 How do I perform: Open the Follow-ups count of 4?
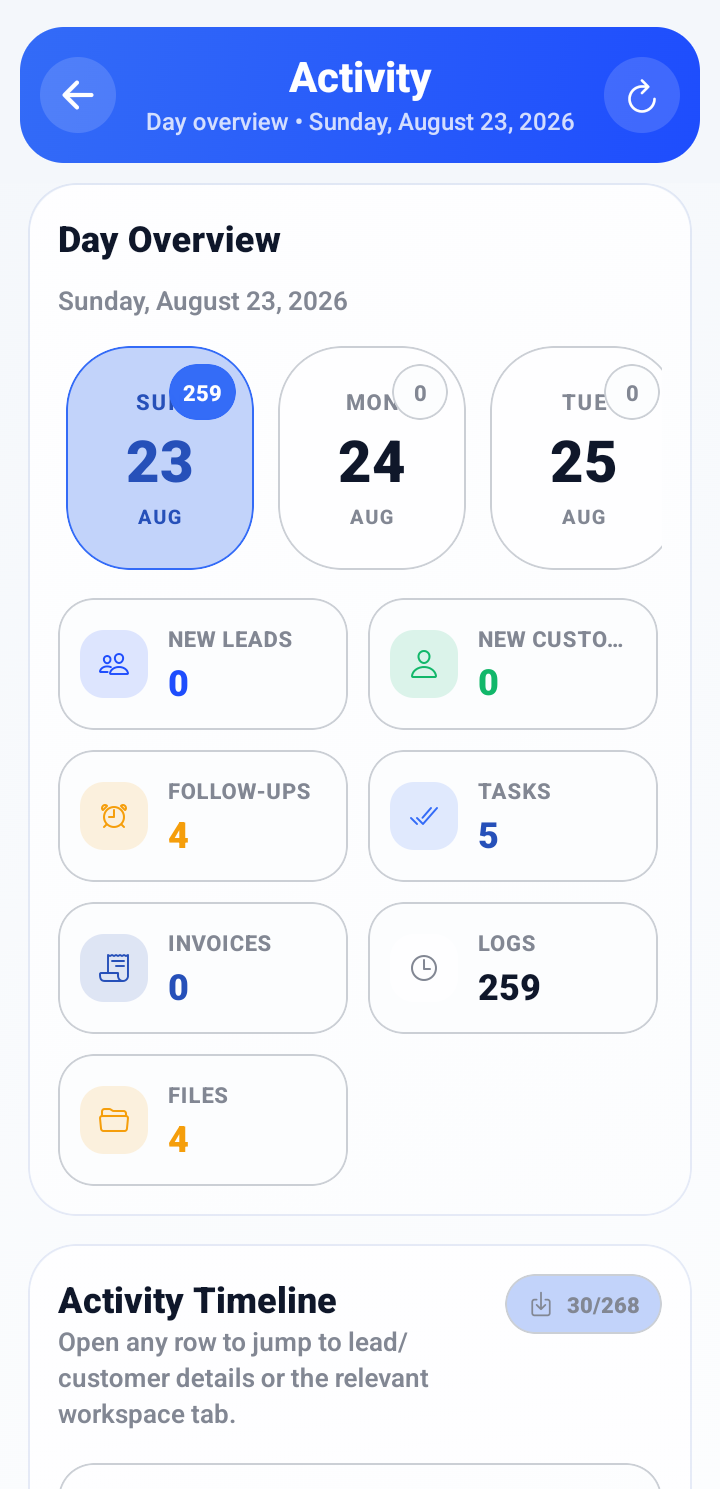pos(178,836)
